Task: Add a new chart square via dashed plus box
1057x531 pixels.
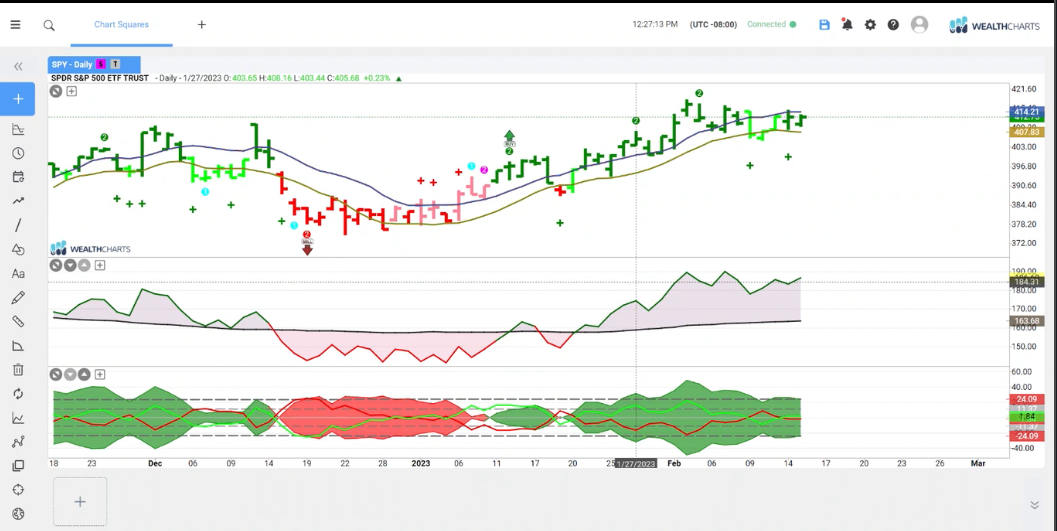Action: click(80, 502)
